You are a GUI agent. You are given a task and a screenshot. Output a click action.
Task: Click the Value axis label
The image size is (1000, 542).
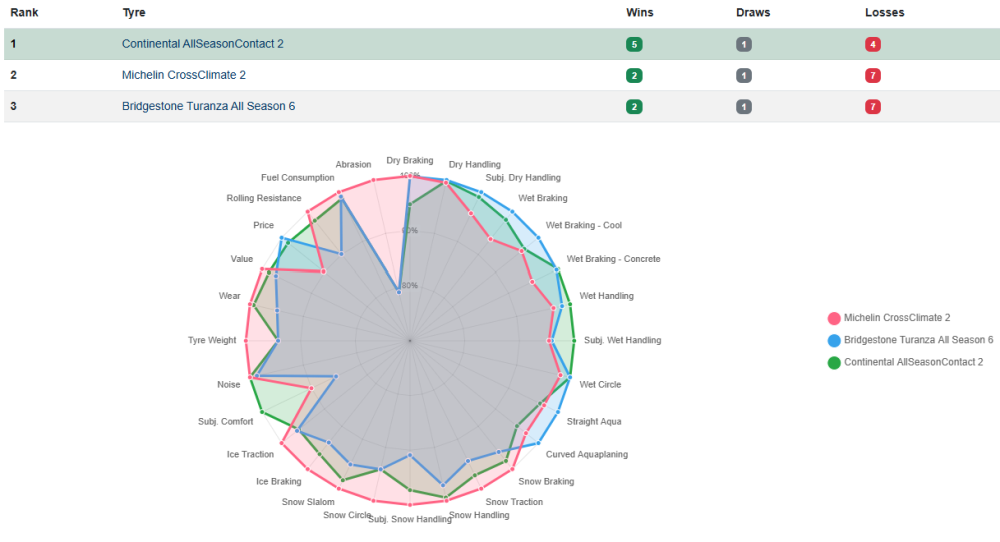(x=242, y=259)
